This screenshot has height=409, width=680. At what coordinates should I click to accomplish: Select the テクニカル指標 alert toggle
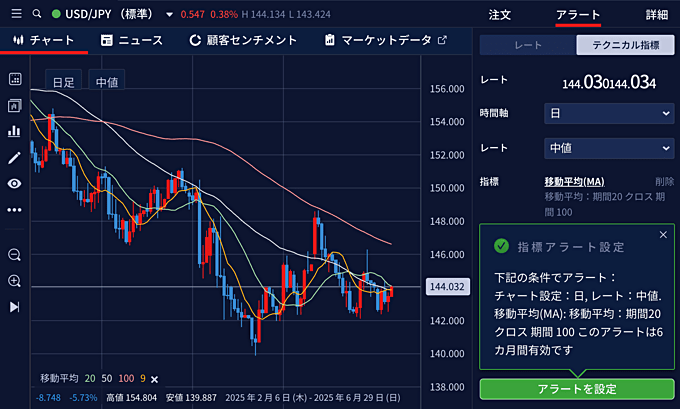coord(625,45)
